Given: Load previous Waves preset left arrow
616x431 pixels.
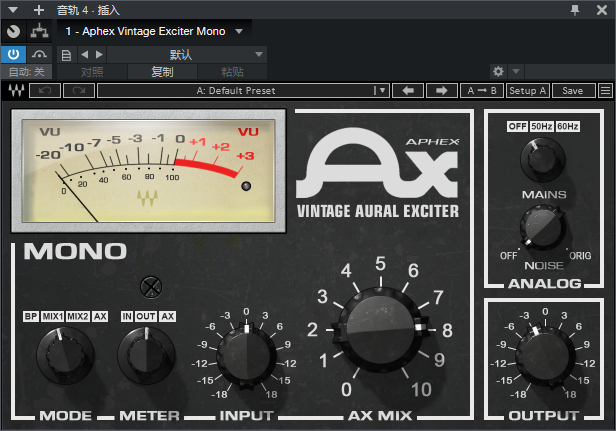Looking at the screenshot, I should [408, 91].
